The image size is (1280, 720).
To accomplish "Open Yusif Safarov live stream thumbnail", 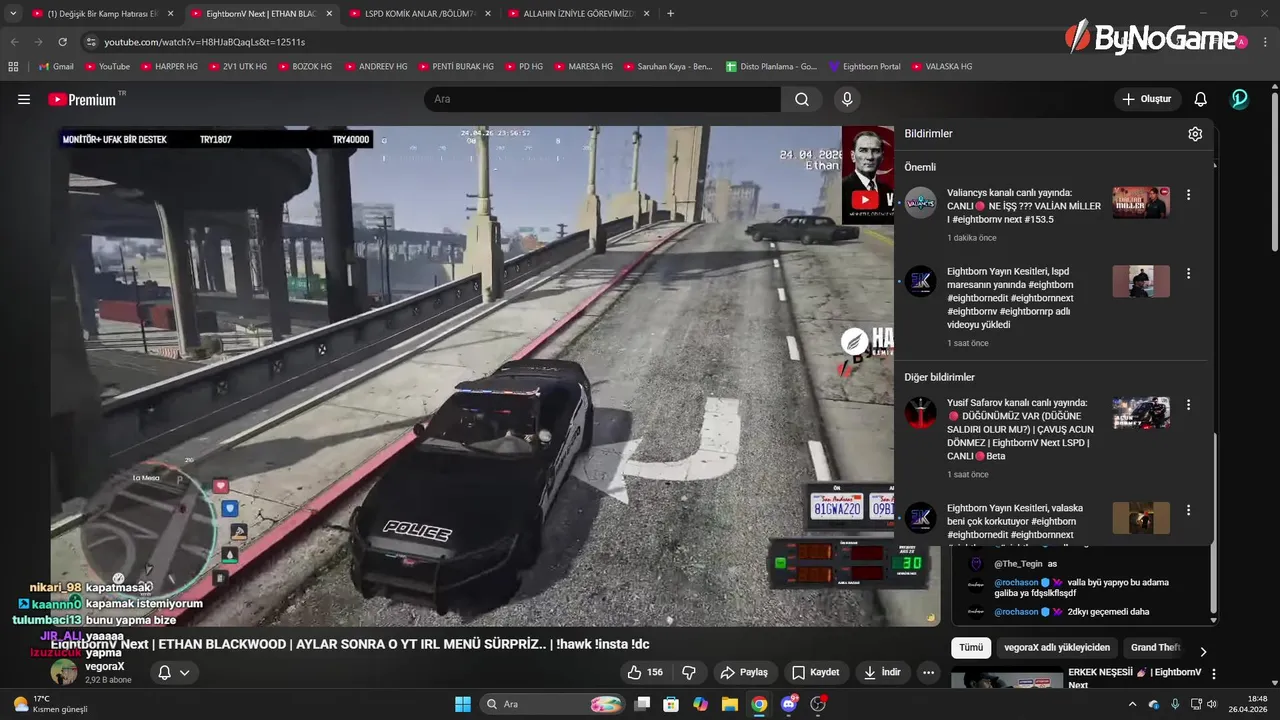I will (1141, 413).
